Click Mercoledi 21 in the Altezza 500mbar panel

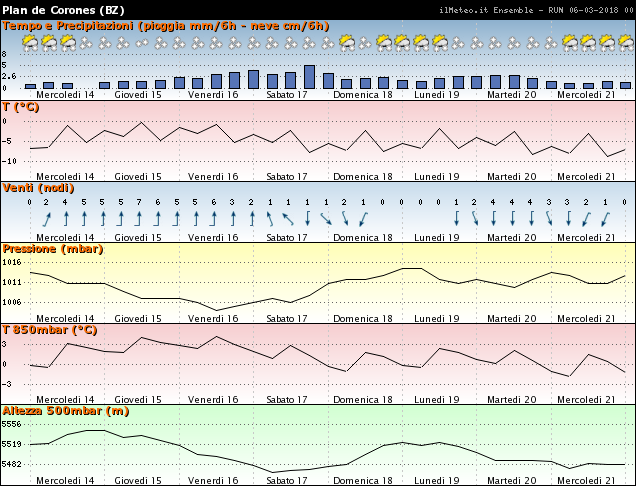pyautogui.click(x=586, y=480)
